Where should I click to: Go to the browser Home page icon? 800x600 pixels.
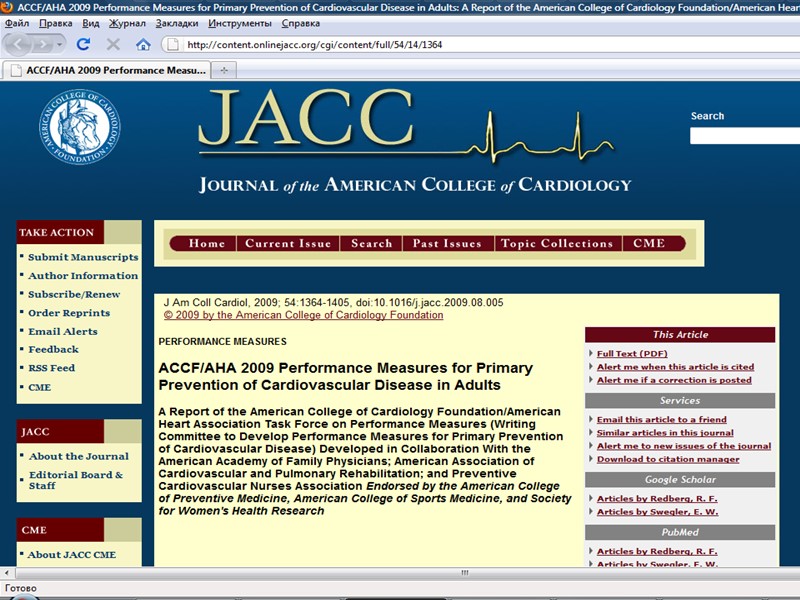[143, 44]
